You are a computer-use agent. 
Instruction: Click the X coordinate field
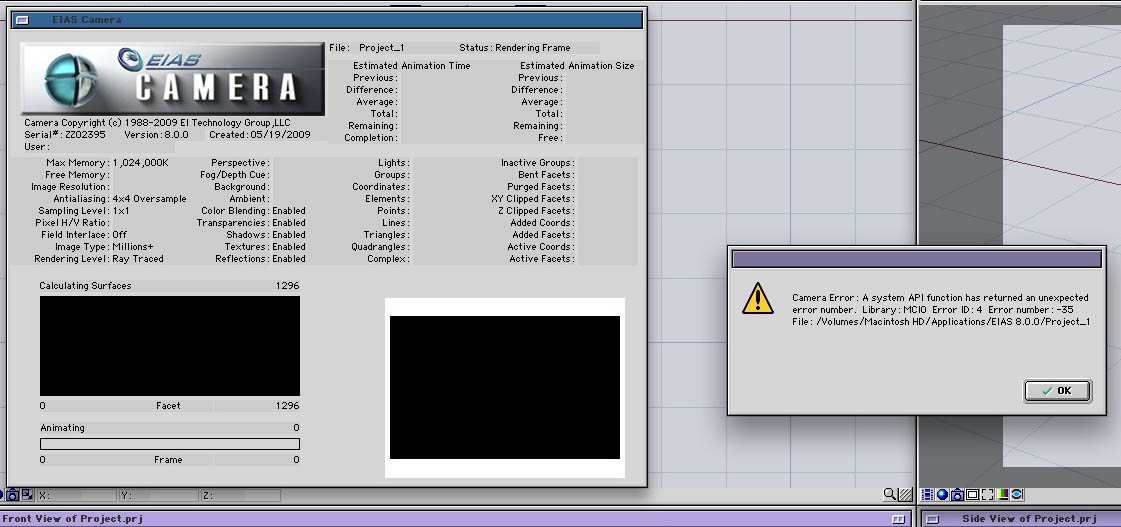(x=78, y=495)
